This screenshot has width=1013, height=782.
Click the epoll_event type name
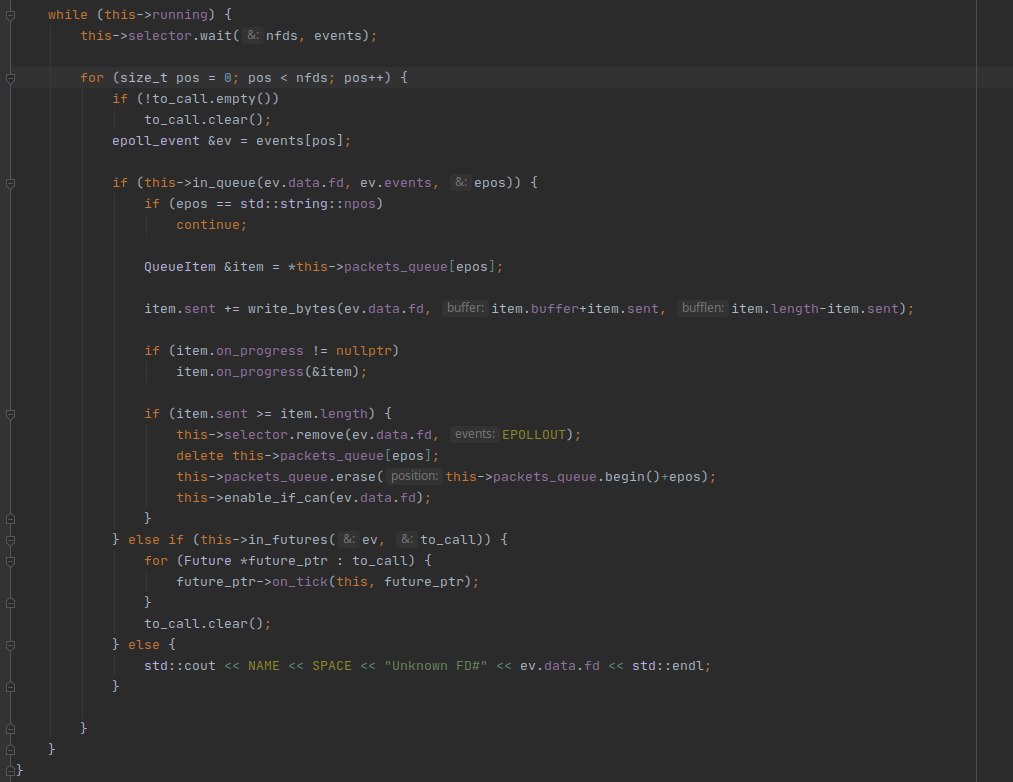coord(156,141)
